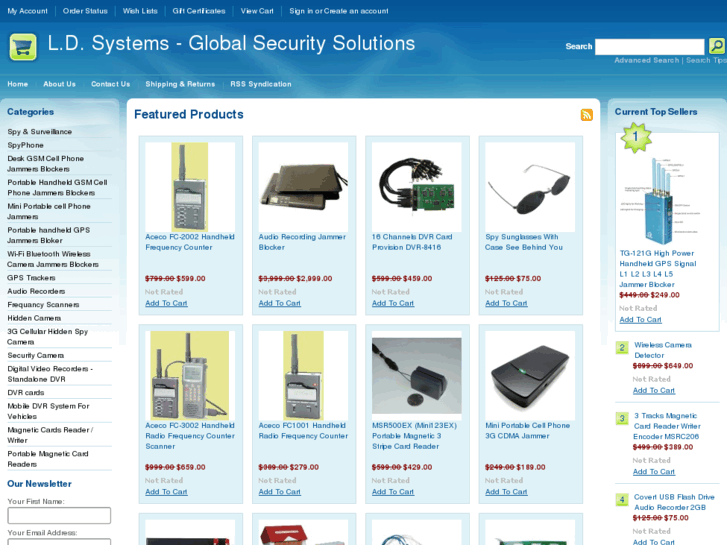727x545 pixels.
Task: Open Mini Portable Cell Phone 3G CDMA Jammer link
Action: [x=528, y=430]
